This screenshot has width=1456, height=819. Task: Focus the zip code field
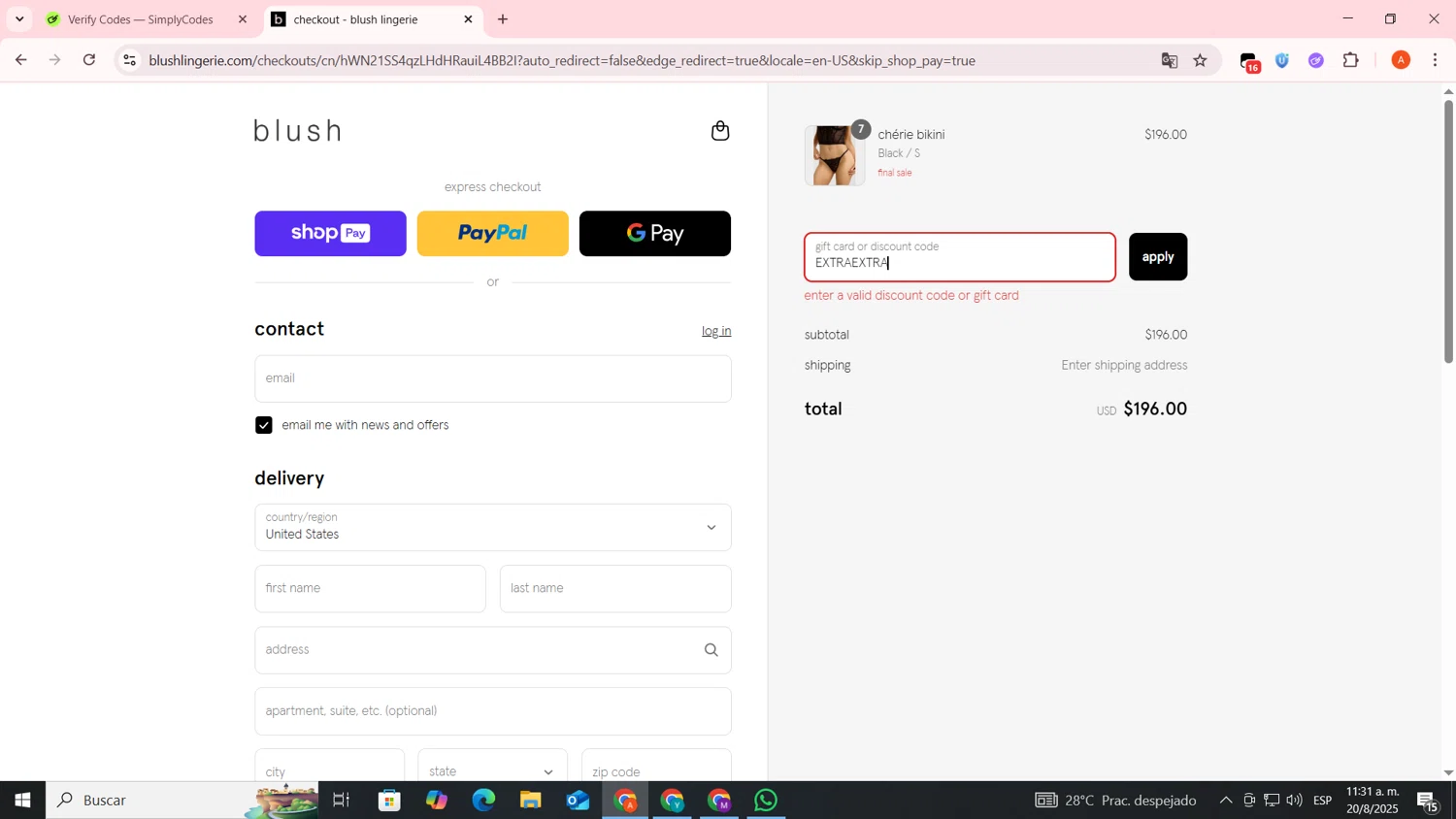coord(656,767)
